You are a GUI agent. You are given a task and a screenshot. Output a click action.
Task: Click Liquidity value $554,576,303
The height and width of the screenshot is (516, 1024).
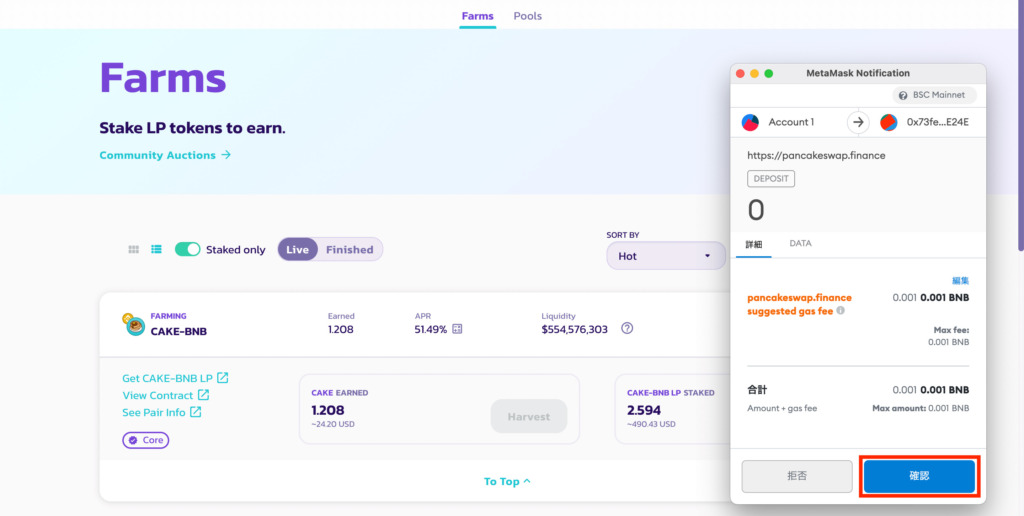(x=575, y=329)
